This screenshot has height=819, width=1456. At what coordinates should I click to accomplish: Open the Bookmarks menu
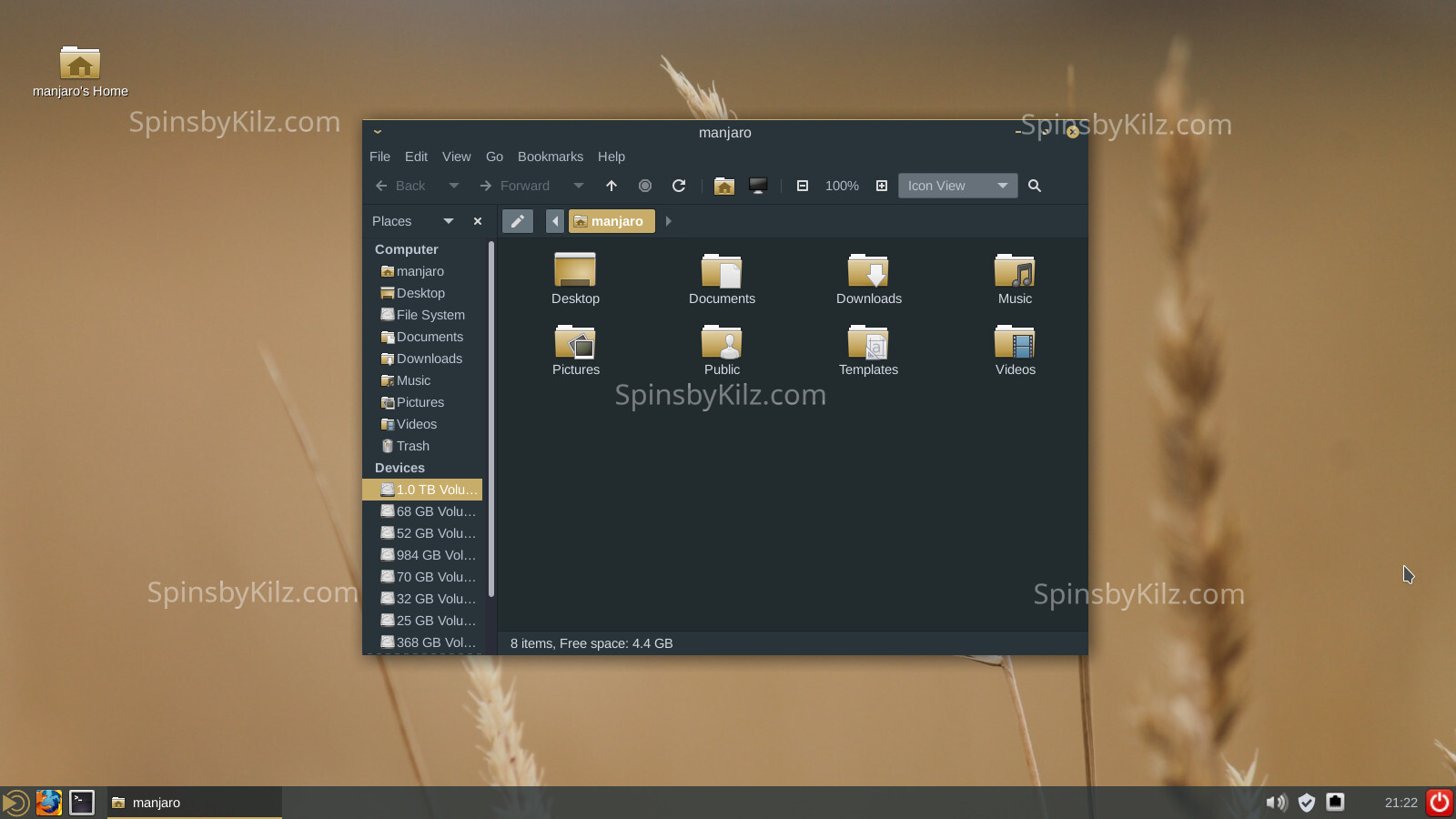550,157
